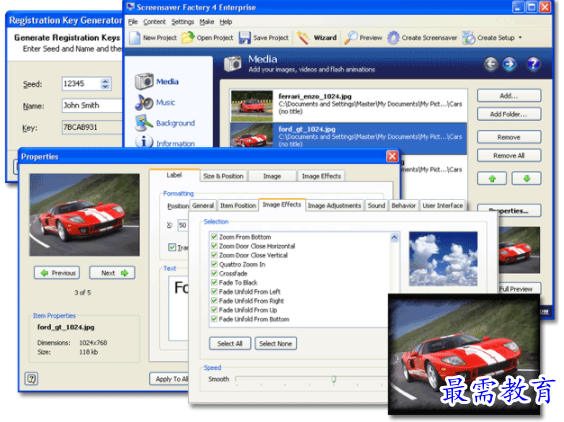Go to Next item in Properties
Viewport: 564px width, 422px height.
coord(112,273)
